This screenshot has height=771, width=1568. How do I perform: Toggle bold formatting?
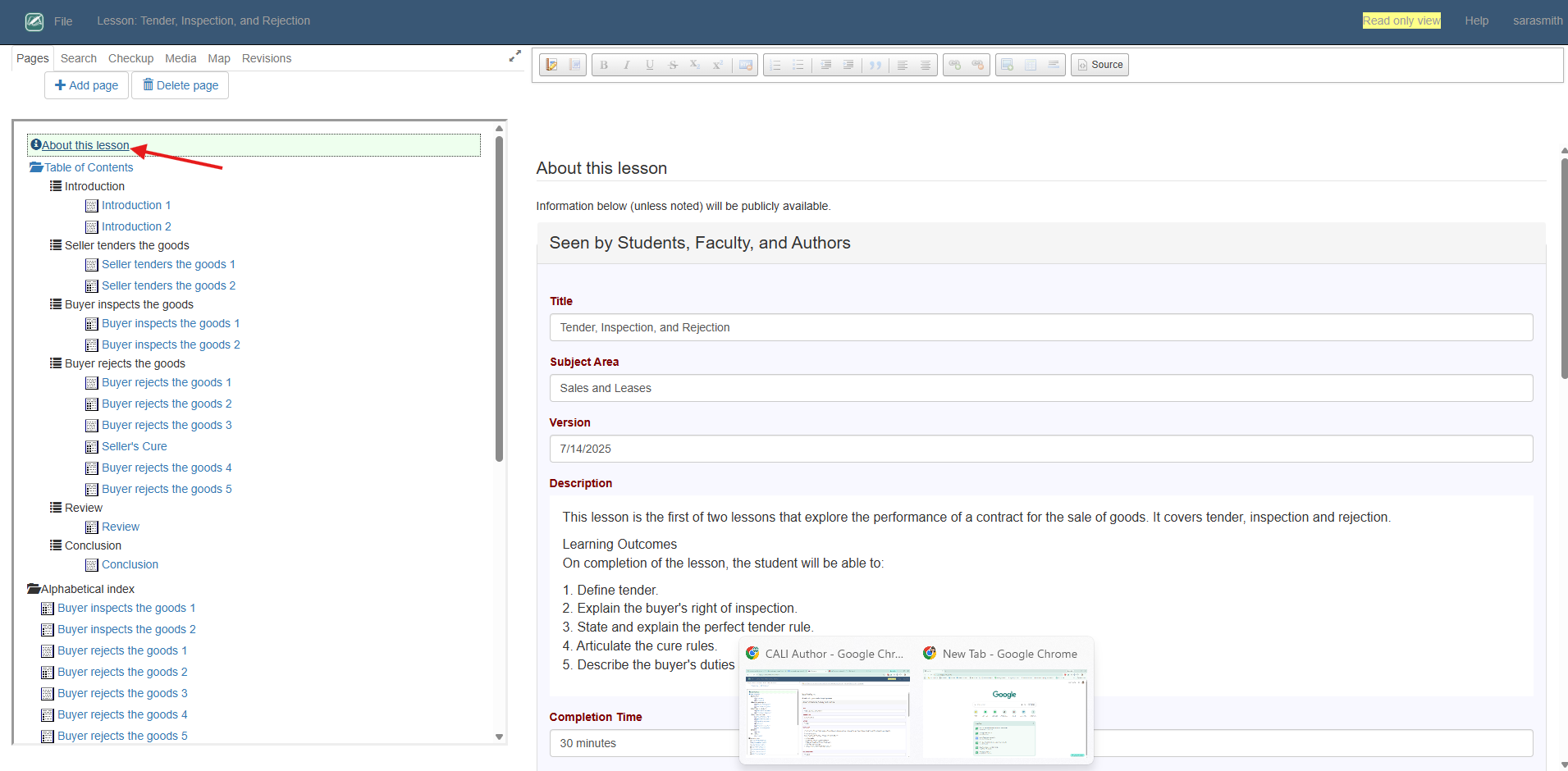click(603, 65)
